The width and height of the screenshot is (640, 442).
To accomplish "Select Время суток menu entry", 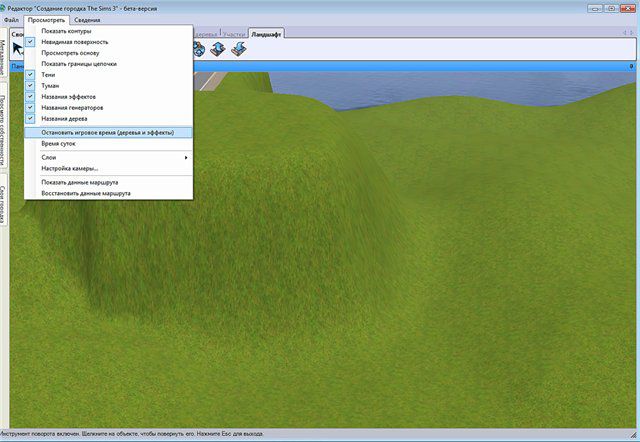I will 58,143.
